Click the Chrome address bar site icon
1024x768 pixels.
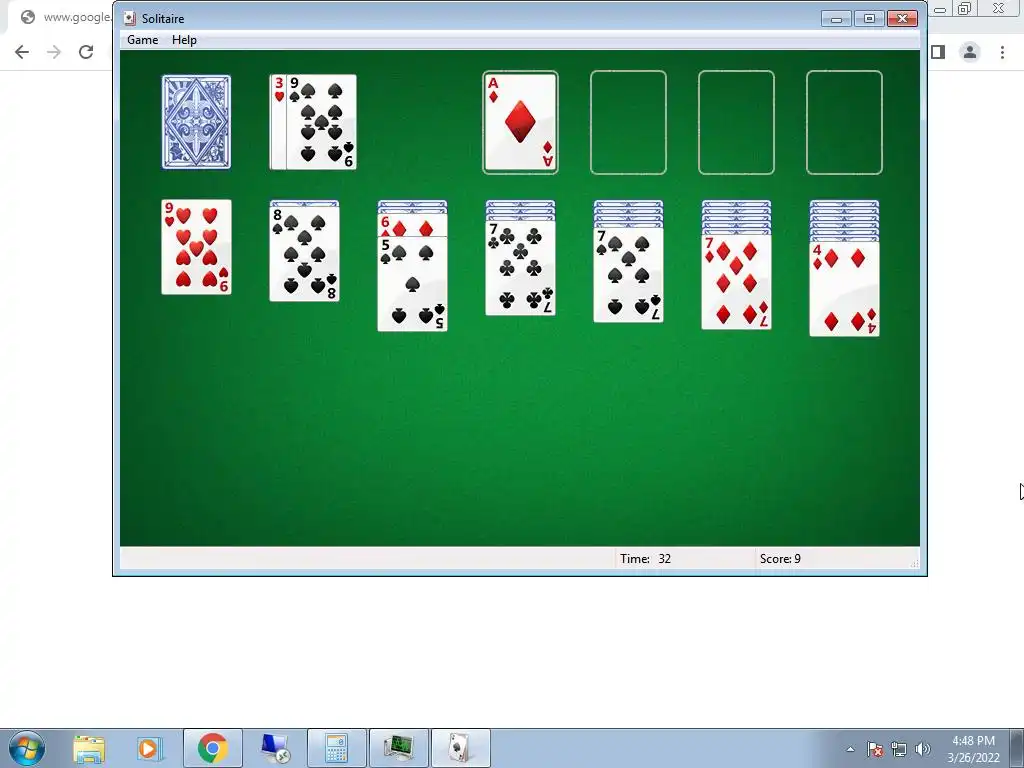pos(27,17)
